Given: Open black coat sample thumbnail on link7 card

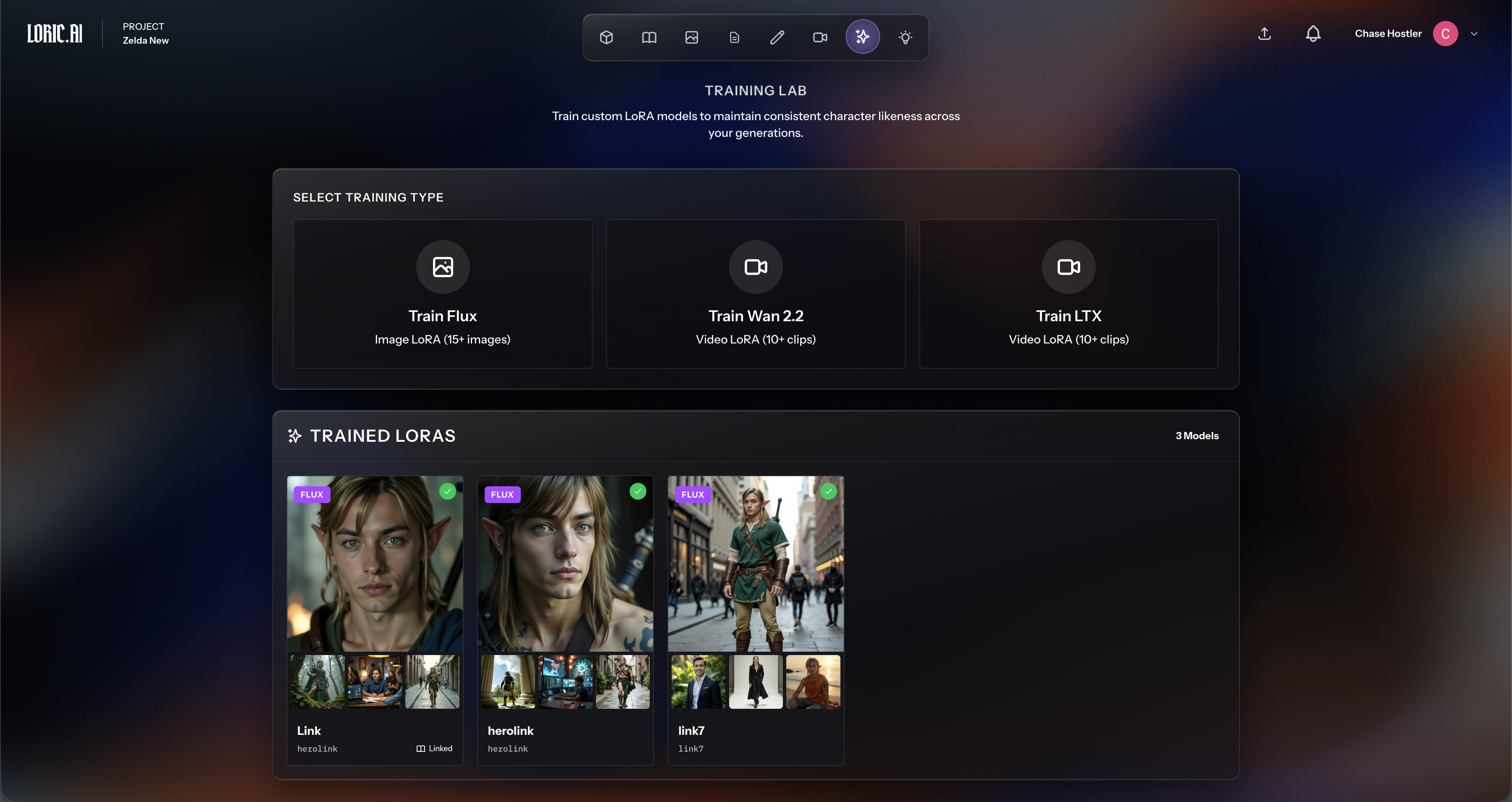Looking at the screenshot, I should click(x=756, y=682).
